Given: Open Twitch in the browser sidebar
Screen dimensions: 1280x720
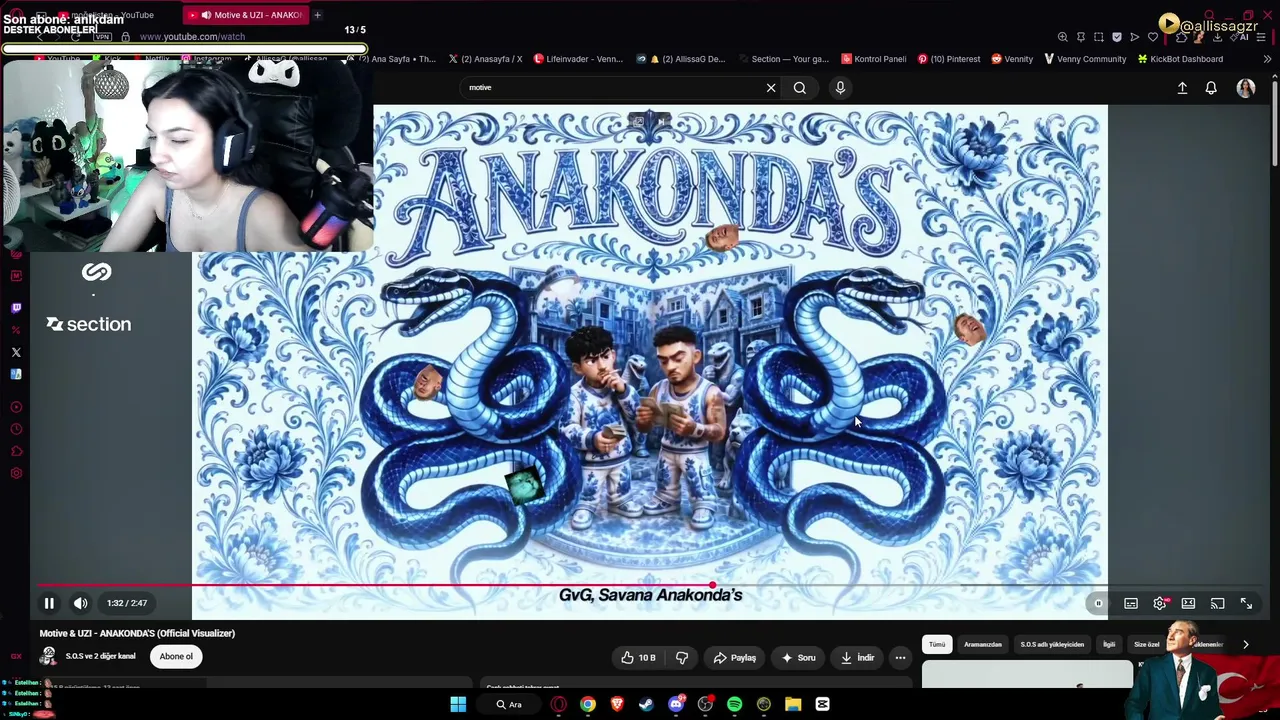Looking at the screenshot, I should pyautogui.click(x=16, y=308).
